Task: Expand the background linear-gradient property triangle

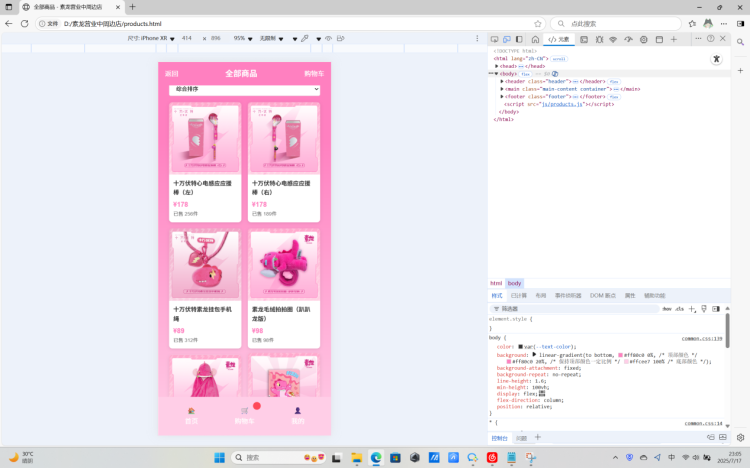Action: coord(534,355)
